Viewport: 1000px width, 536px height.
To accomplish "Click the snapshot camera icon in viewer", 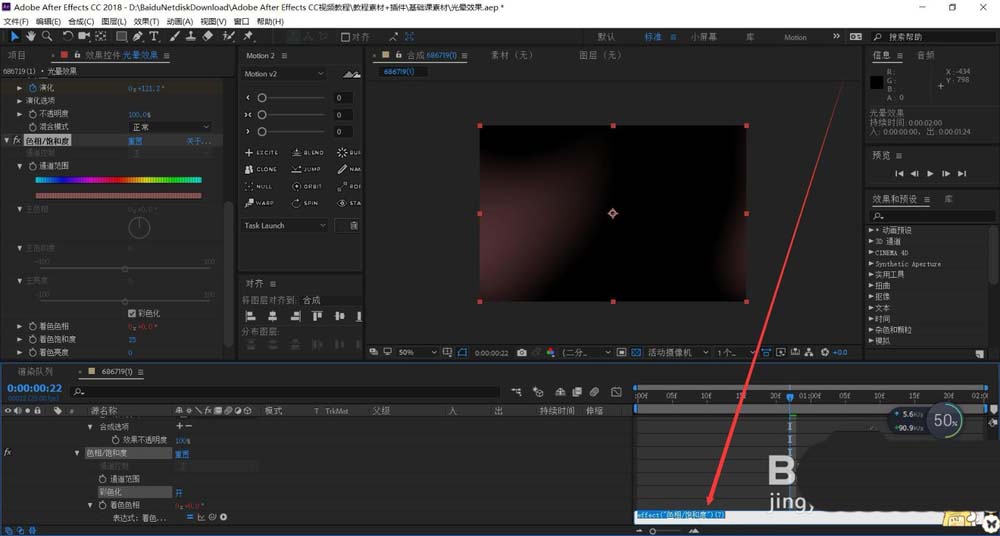I will point(522,352).
